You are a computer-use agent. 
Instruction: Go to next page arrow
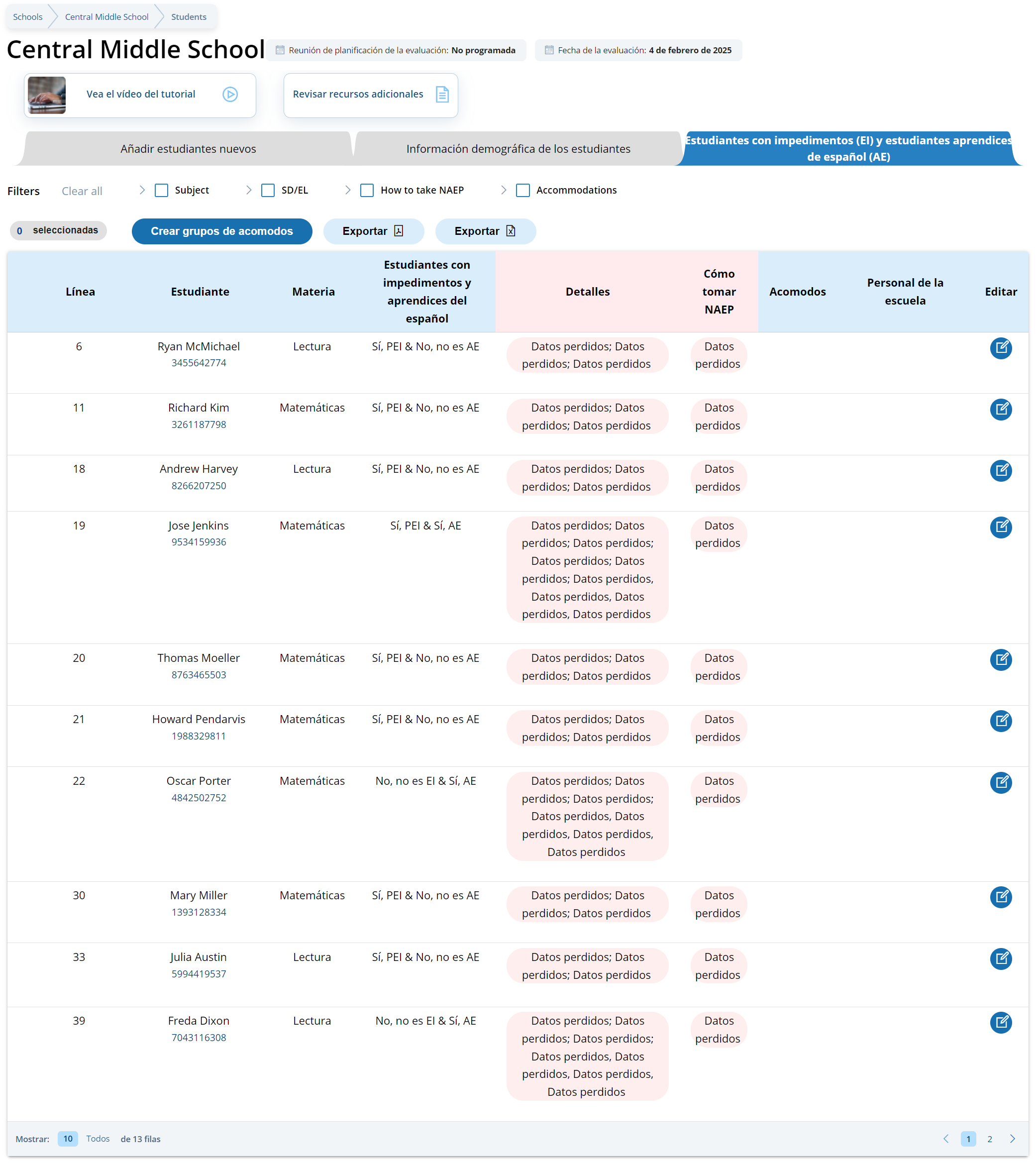tap(1012, 1139)
